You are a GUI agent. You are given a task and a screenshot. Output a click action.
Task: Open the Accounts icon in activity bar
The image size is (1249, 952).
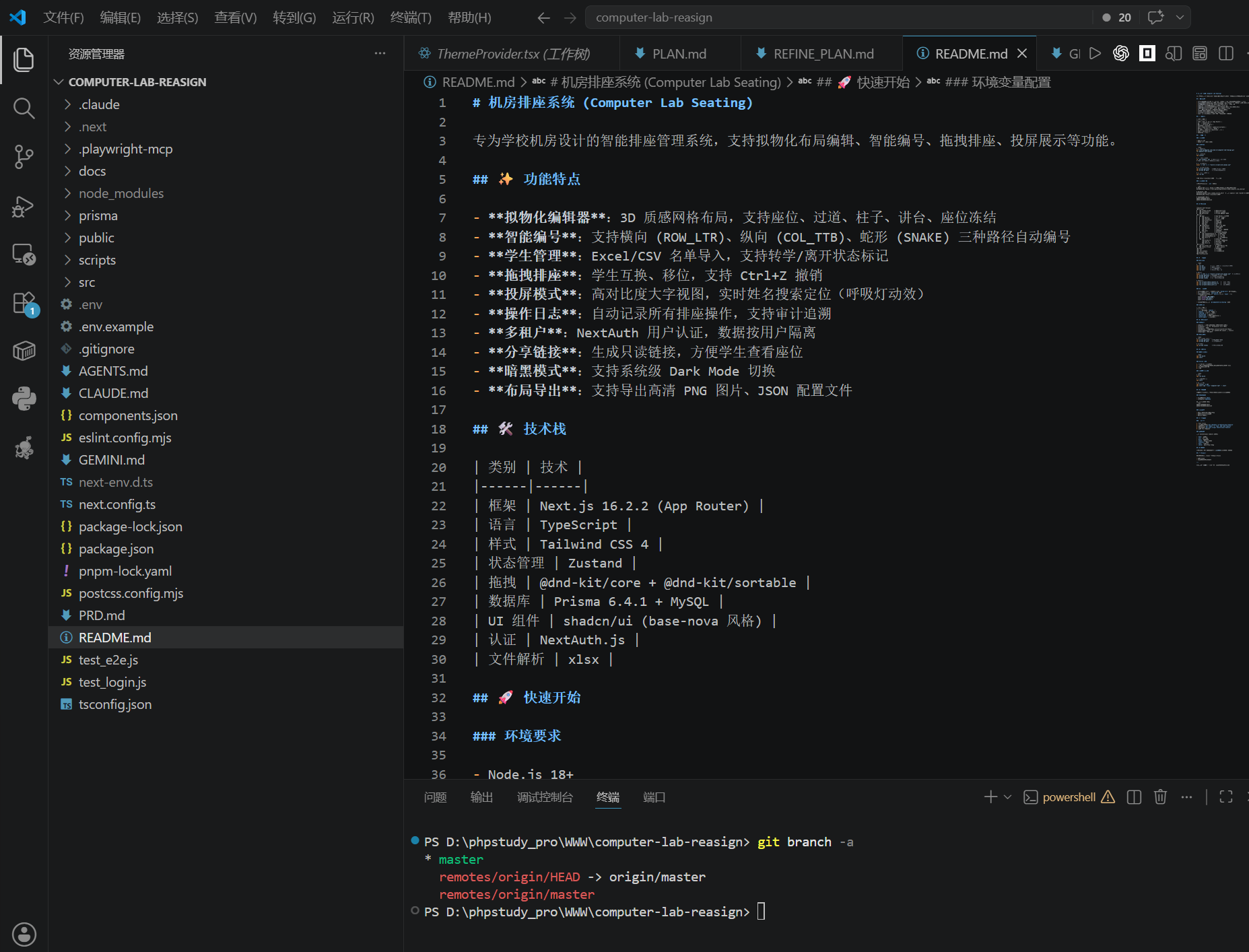pos(24,934)
